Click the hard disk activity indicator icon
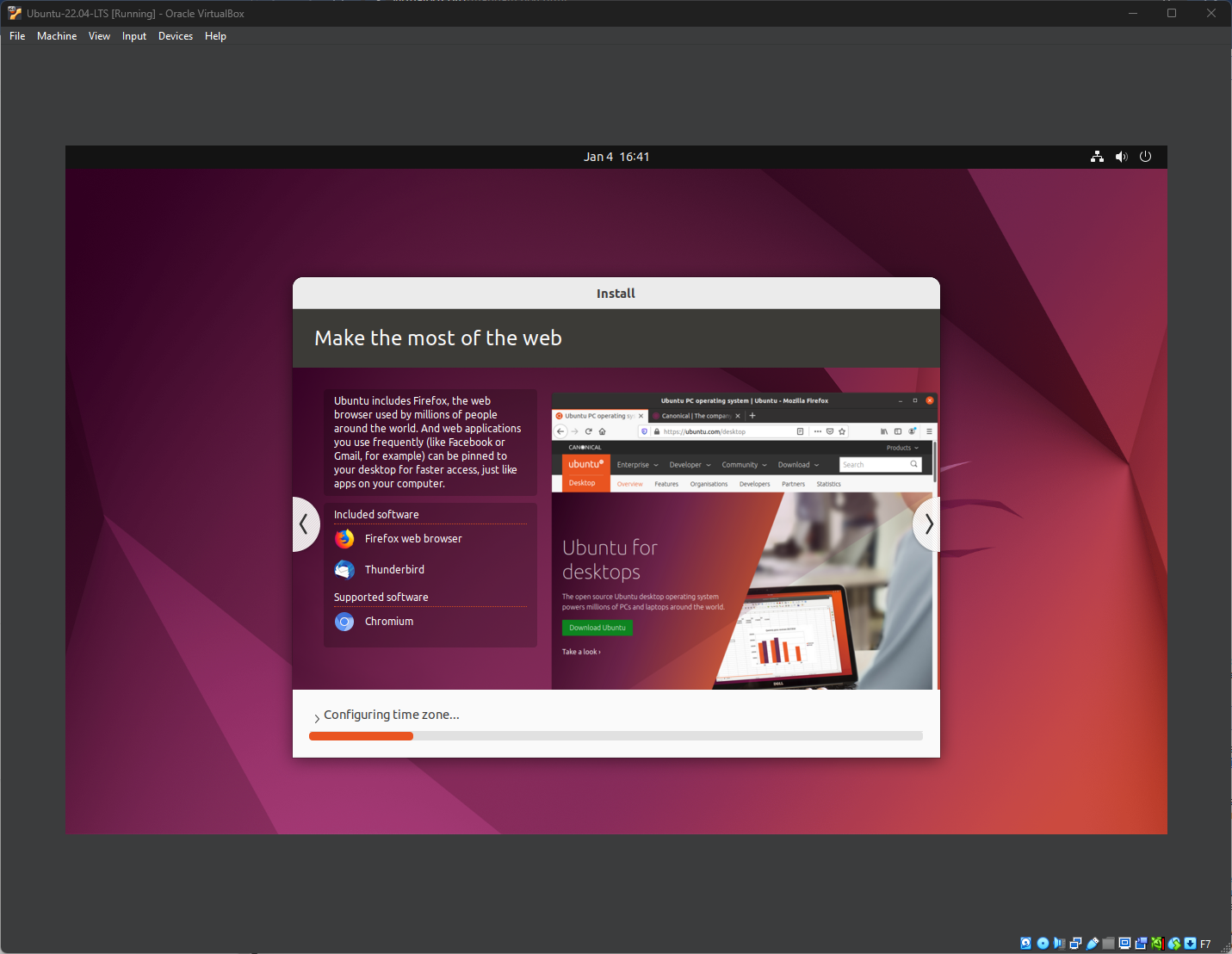The height and width of the screenshot is (954, 1232). click(1026, 944)
